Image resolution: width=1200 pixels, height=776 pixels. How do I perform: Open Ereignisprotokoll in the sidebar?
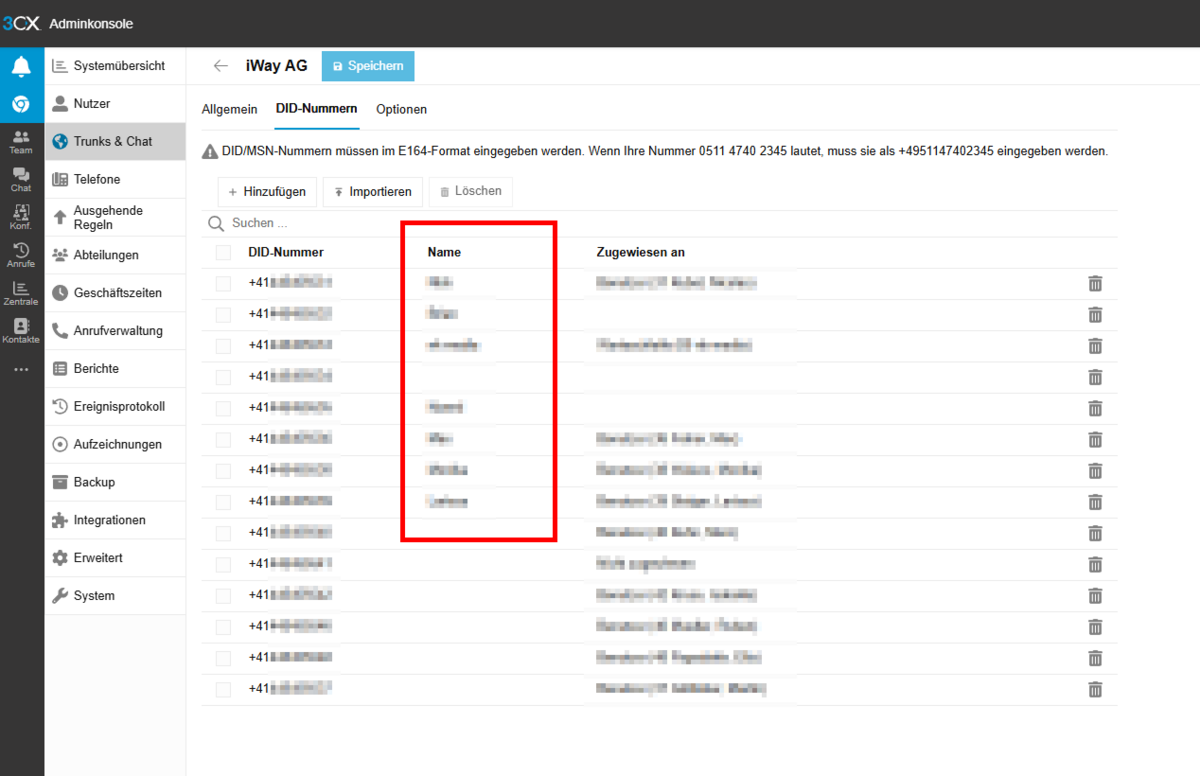tap(115, 407)
